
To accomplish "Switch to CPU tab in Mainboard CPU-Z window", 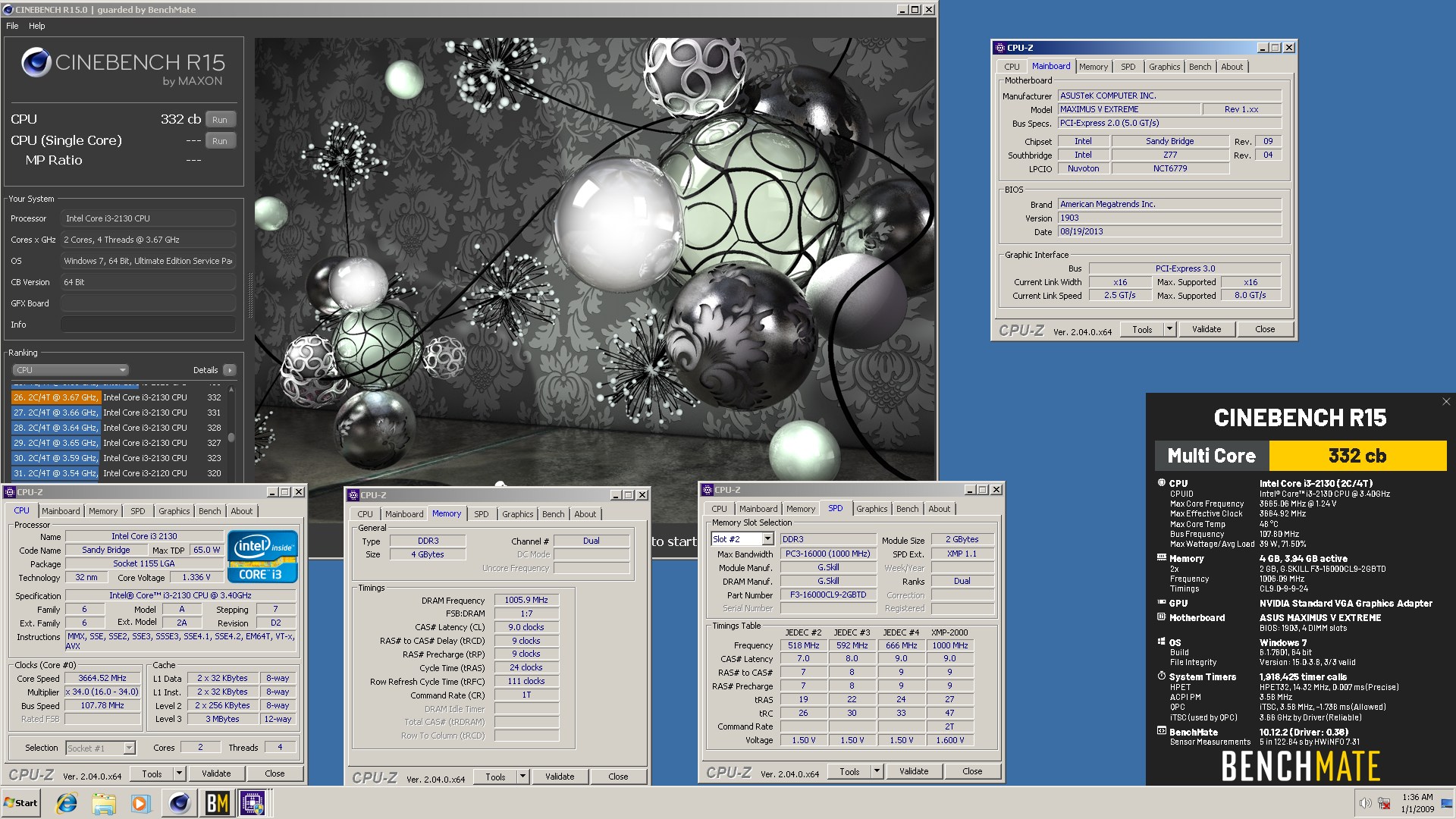I will (1012, 67).
